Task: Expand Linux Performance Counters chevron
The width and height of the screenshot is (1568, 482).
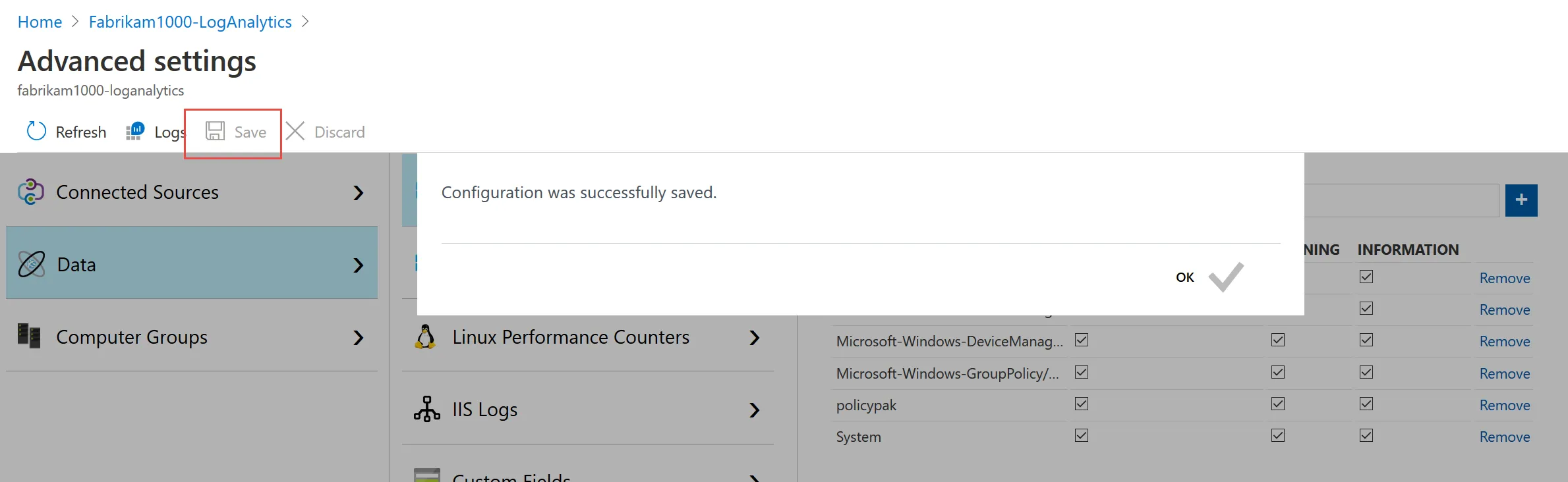Action: coord(755,338)
